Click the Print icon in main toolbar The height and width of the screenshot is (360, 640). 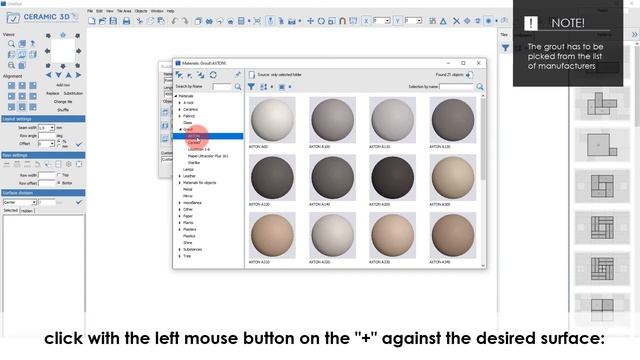pos(127,21)
